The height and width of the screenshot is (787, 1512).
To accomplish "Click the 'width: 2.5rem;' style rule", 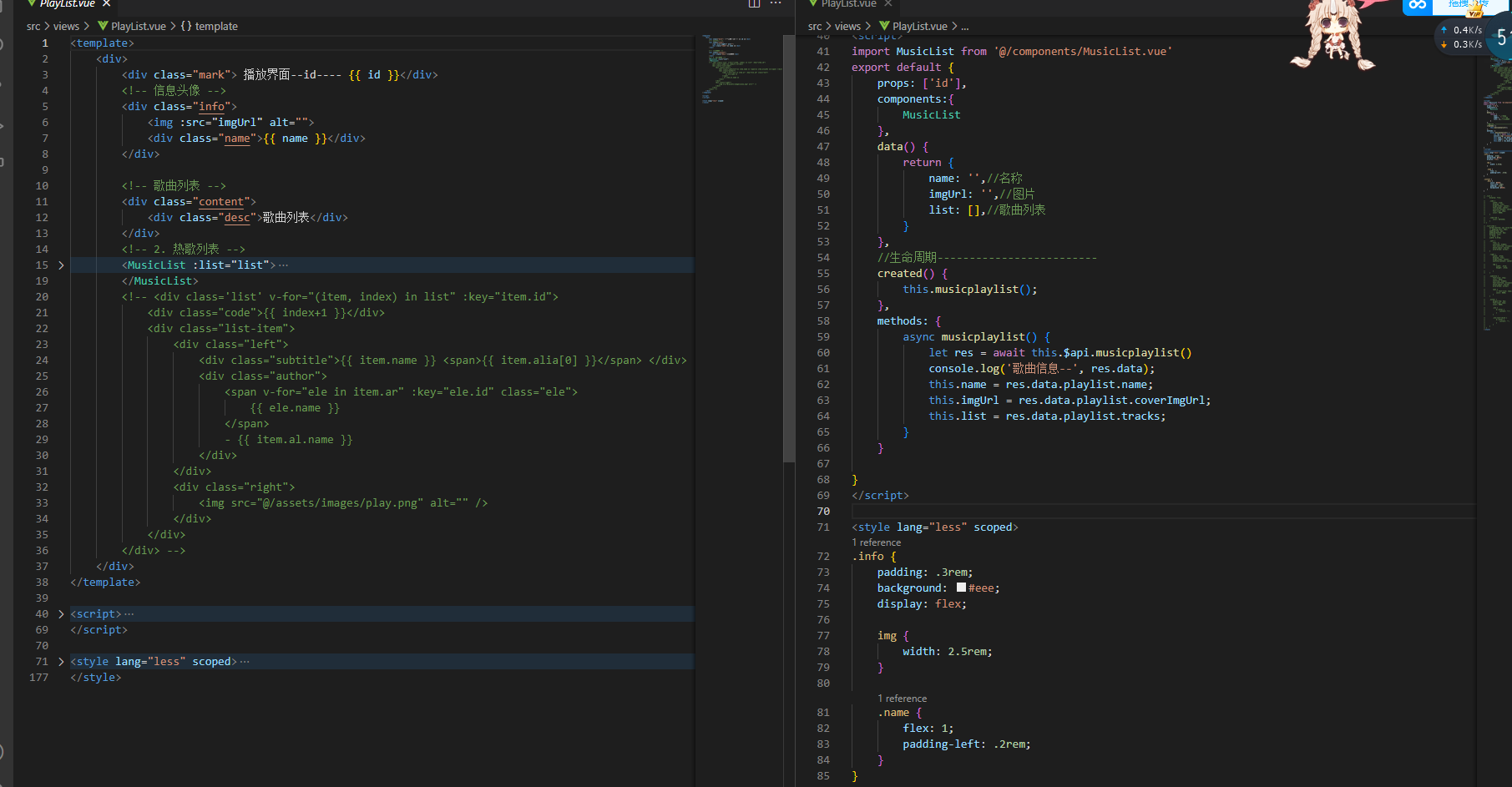I will (948, 652).
